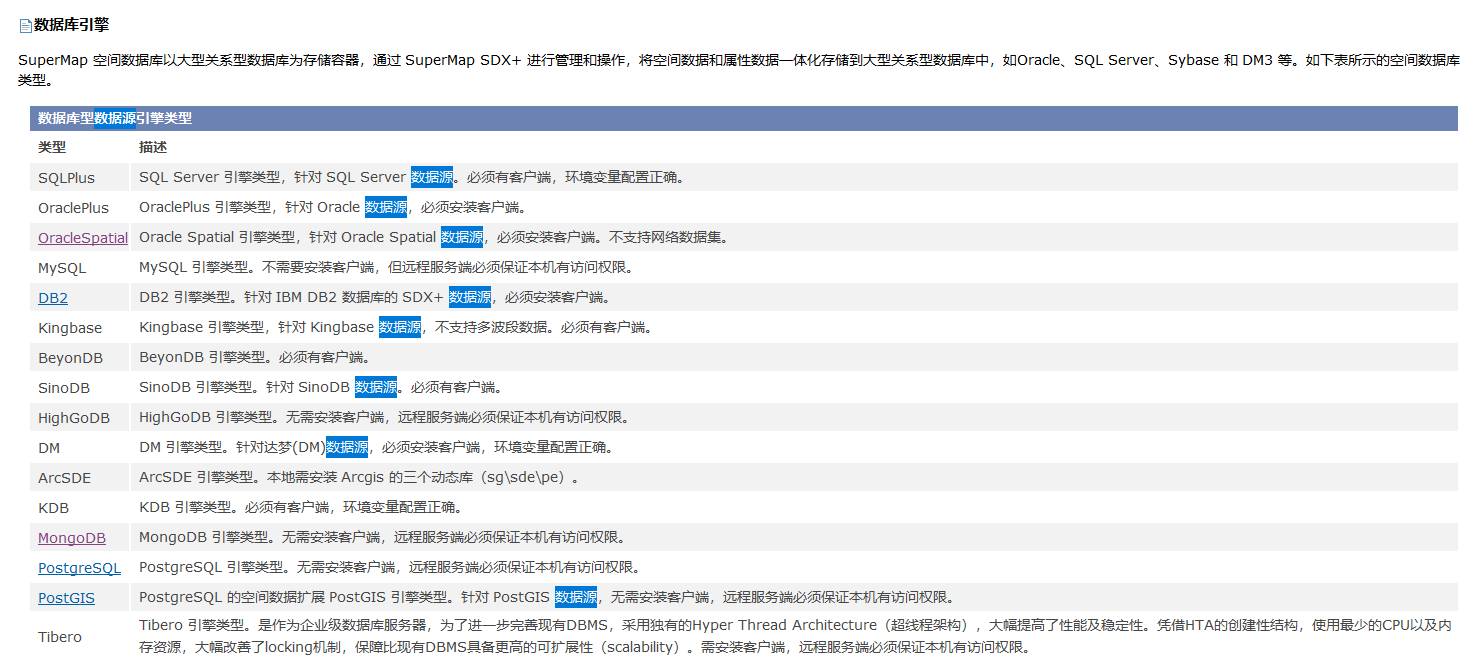Click the PostGIS 引擎类型 description text

click(547, 597)
